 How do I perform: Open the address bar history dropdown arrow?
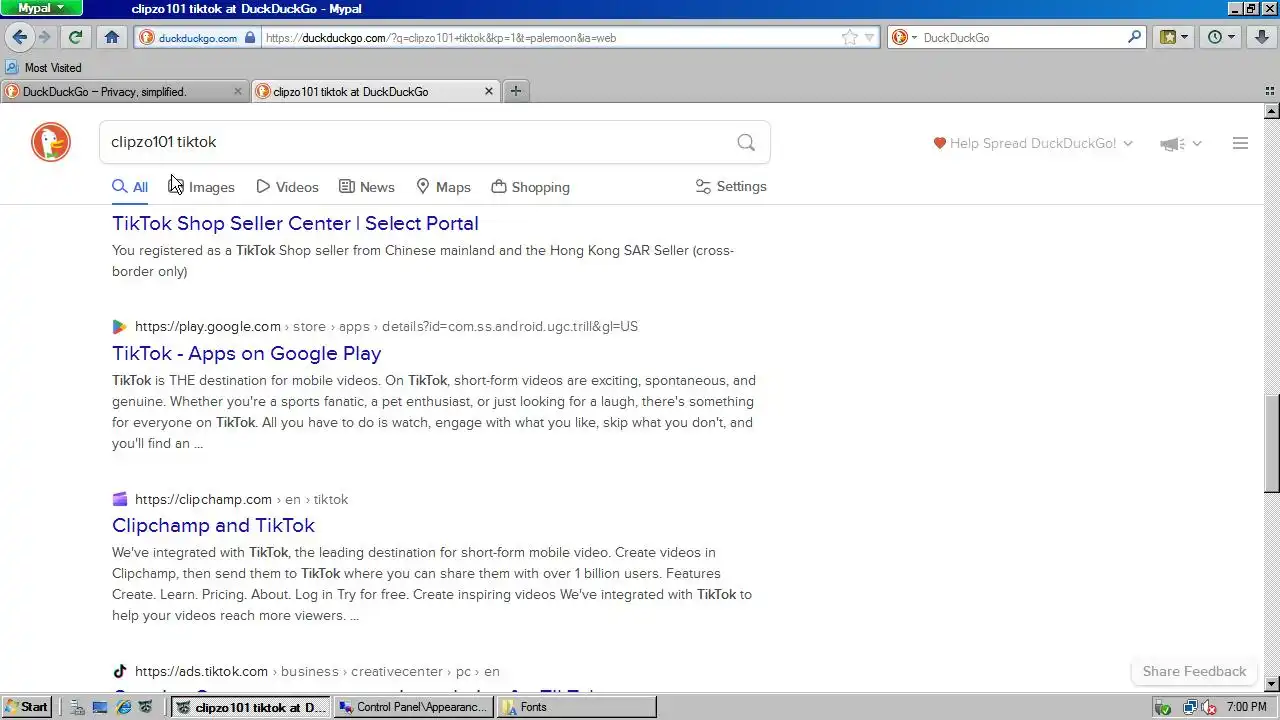(869, 38)
